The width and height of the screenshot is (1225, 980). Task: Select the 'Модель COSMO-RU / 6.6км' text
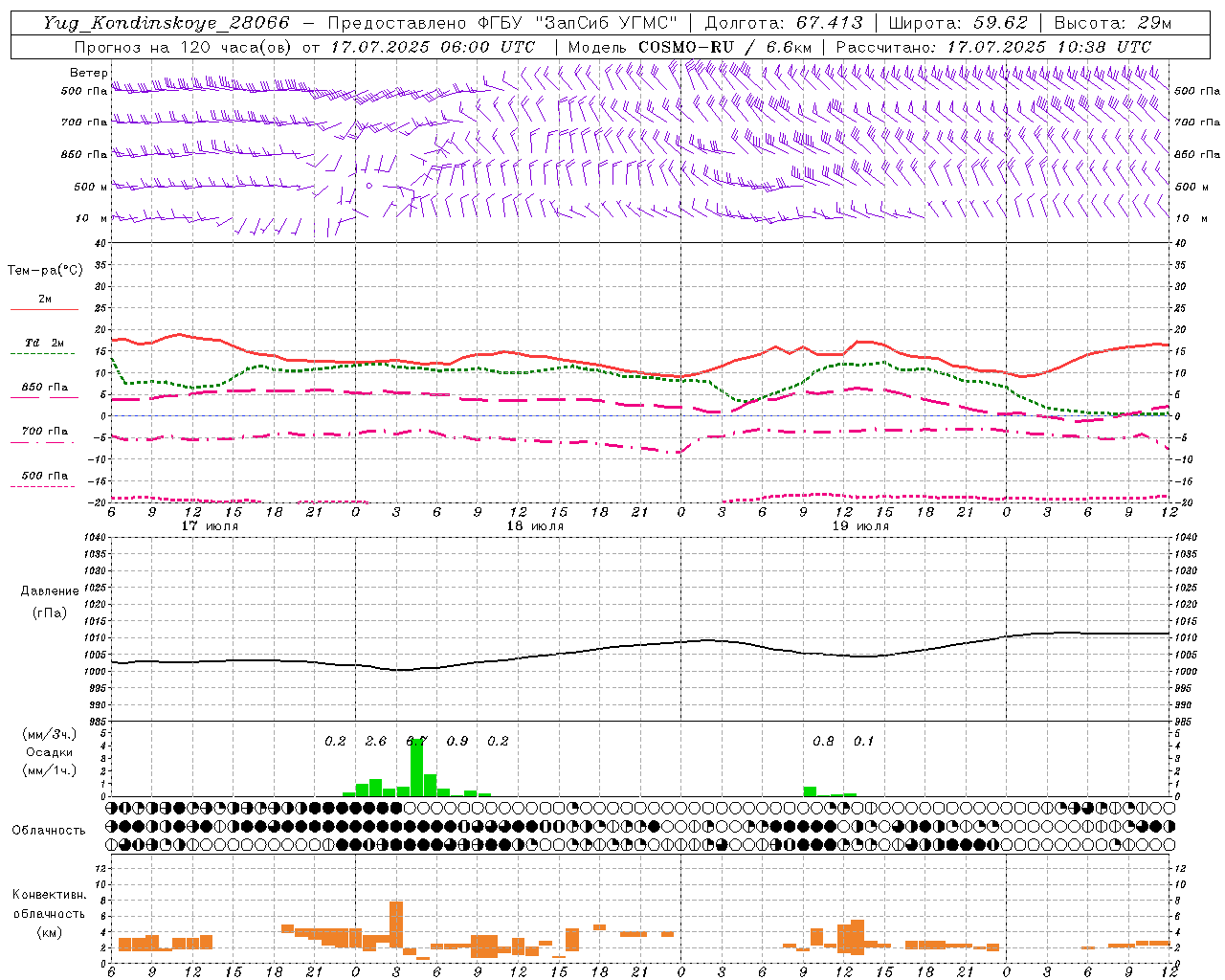pyautogui.click(x=690, y=47)
